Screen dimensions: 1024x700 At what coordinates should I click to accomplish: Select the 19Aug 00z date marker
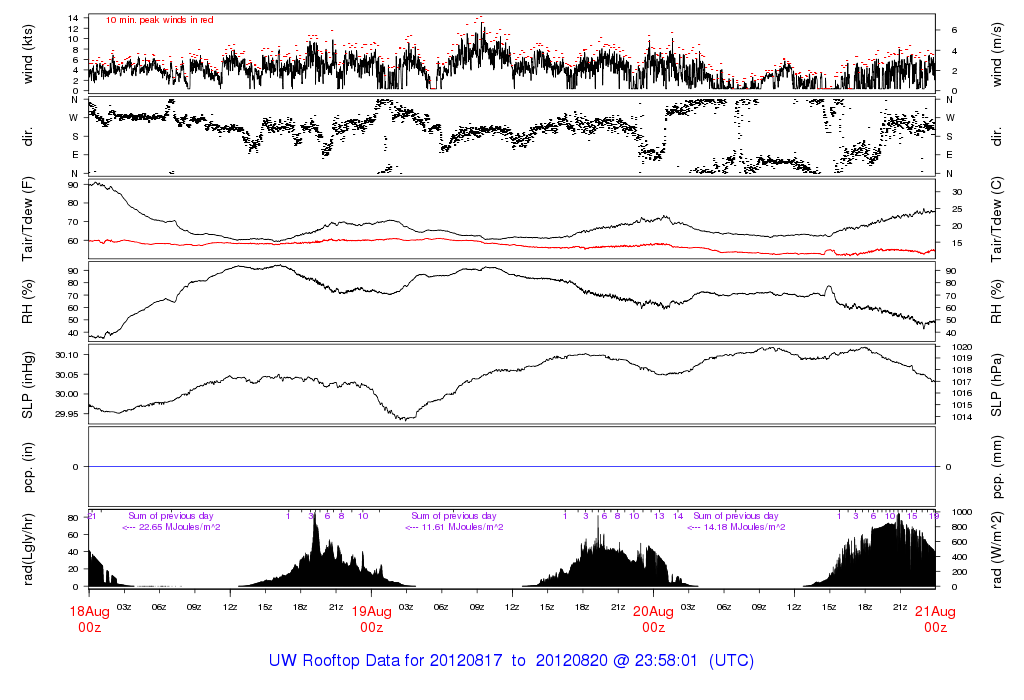[x=371, y=619]
